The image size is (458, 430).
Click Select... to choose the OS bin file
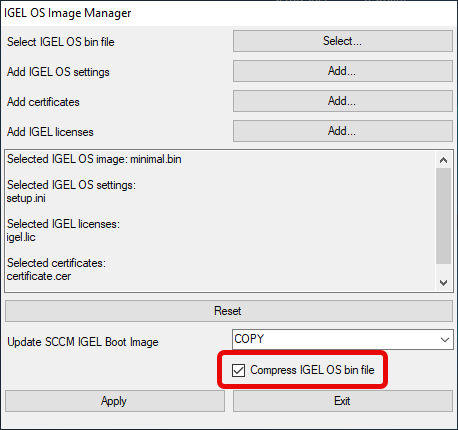point(343,41)
